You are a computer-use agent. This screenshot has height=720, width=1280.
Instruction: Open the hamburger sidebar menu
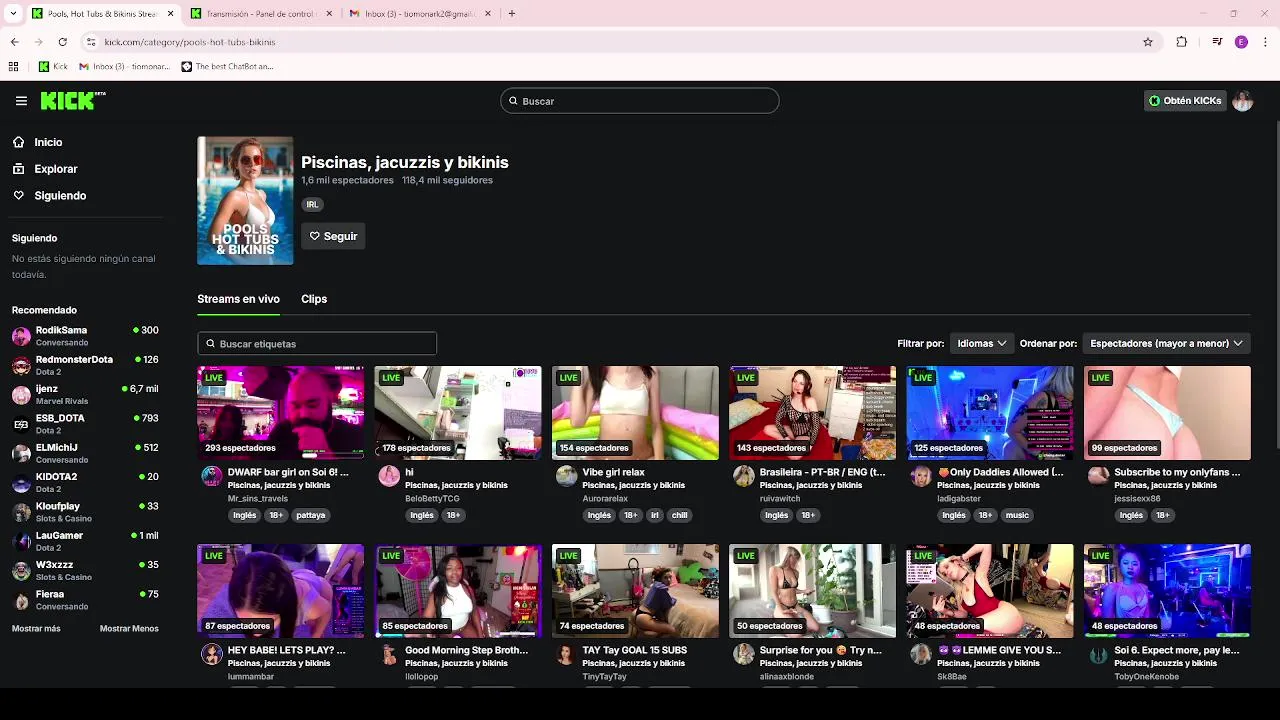point(21,101)
